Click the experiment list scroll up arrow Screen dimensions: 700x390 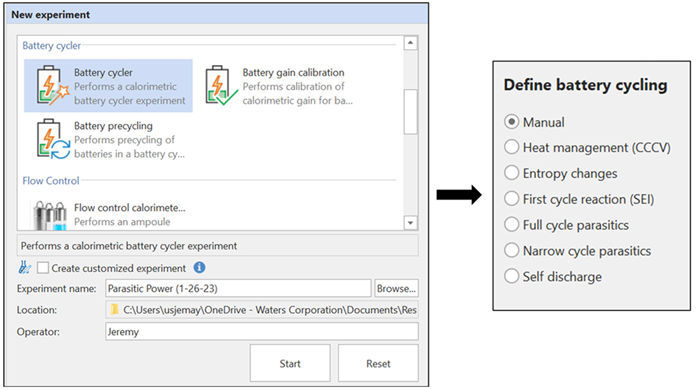(x=410, y=43)
